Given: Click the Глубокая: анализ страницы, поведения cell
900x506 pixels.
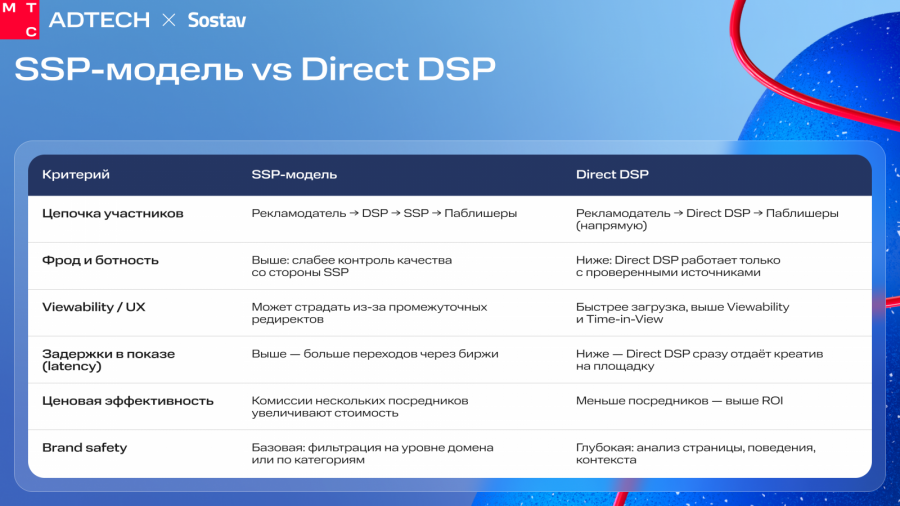Looking at the screenshot, I should (696, 453).
